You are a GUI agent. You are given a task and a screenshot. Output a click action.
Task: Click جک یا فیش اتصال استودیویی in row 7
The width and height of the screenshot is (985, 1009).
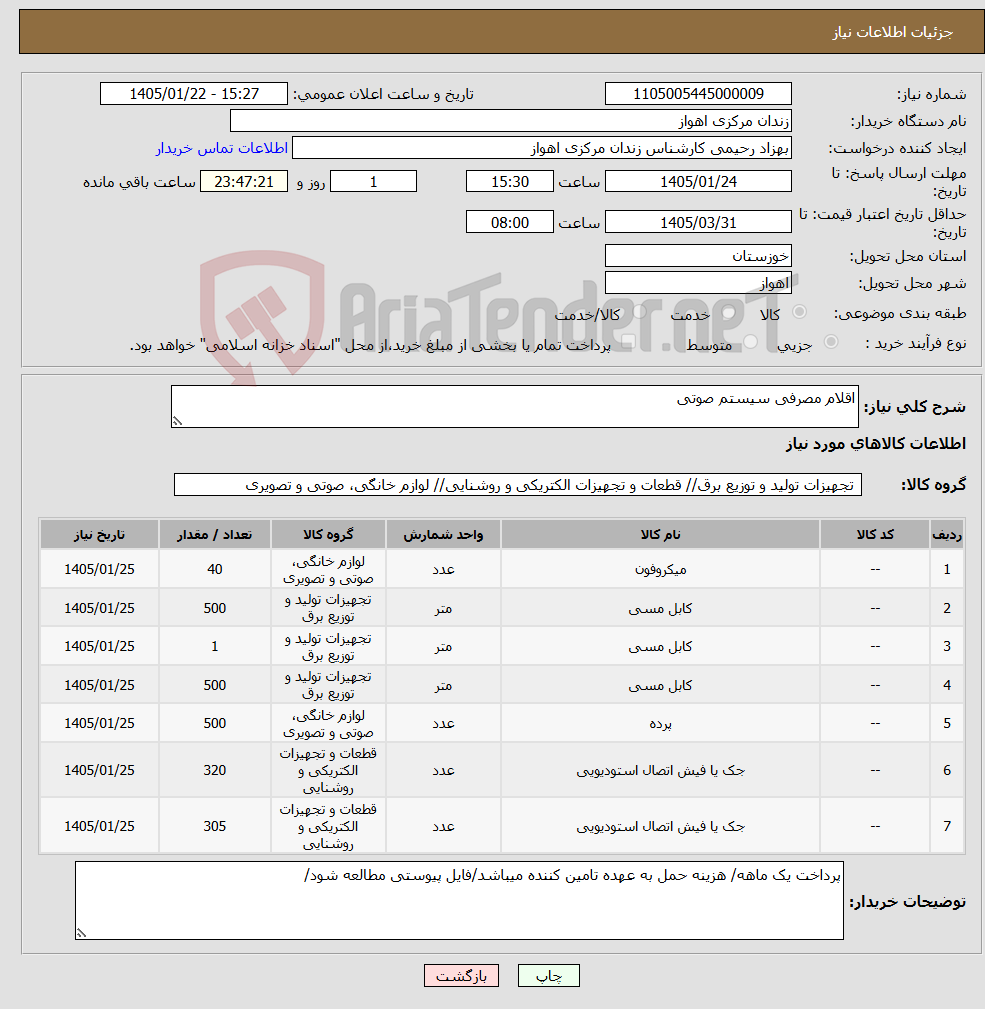(660, 826)
